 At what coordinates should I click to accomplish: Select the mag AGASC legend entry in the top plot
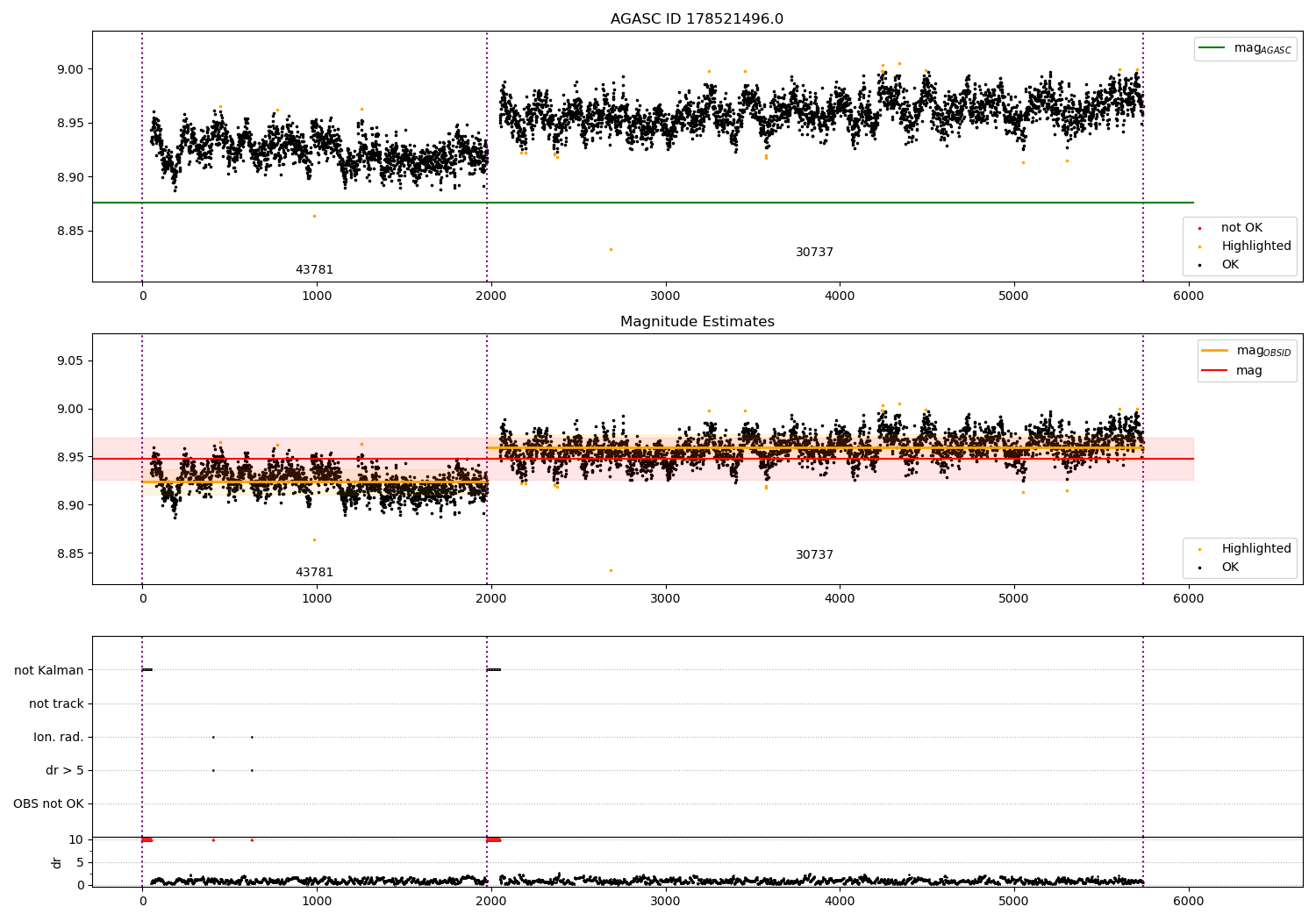(x=1245, y=49)
